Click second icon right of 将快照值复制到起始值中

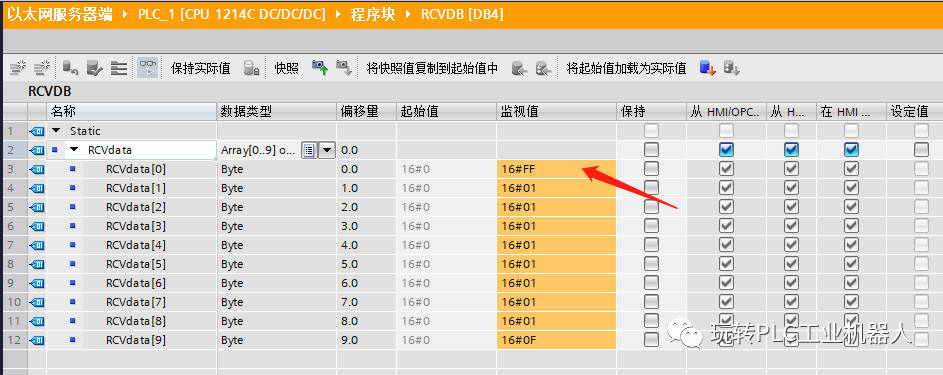(x=544, y=68)
